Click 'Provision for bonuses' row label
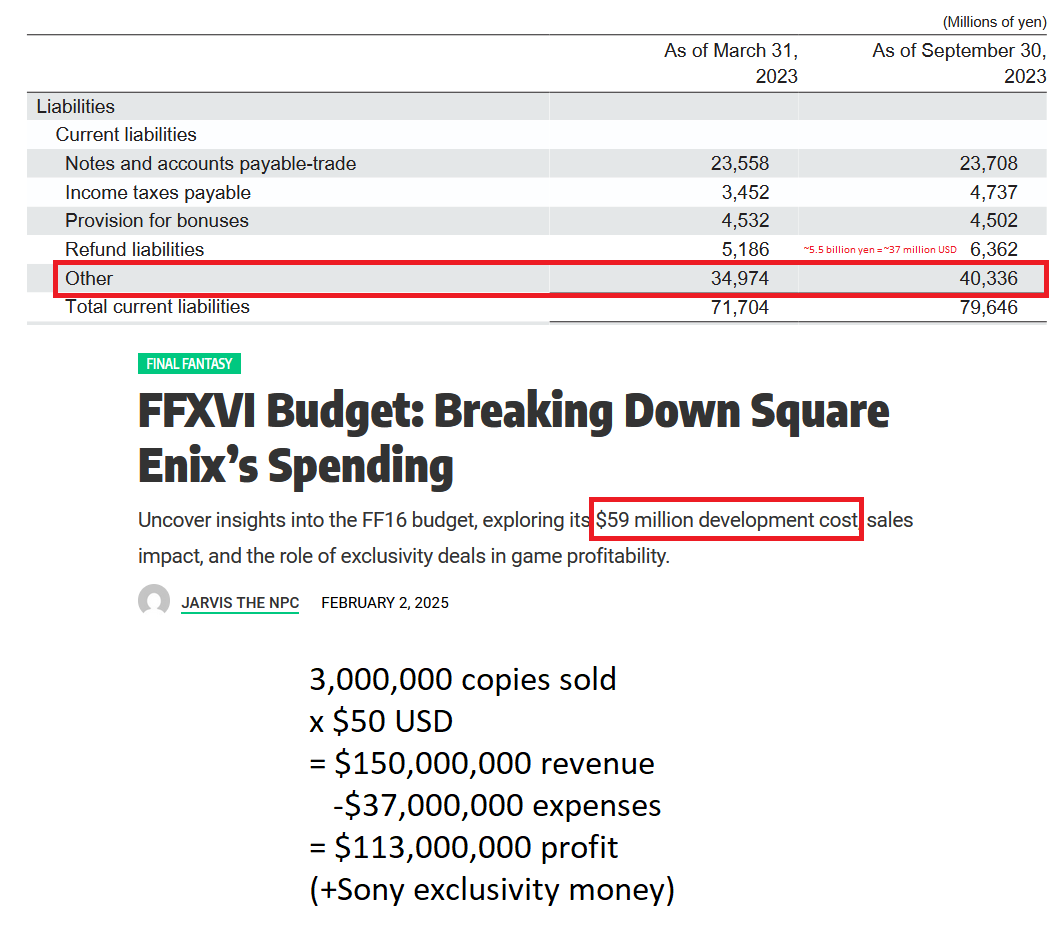Screen dimensions: 1062x944 tap(156, 221)
